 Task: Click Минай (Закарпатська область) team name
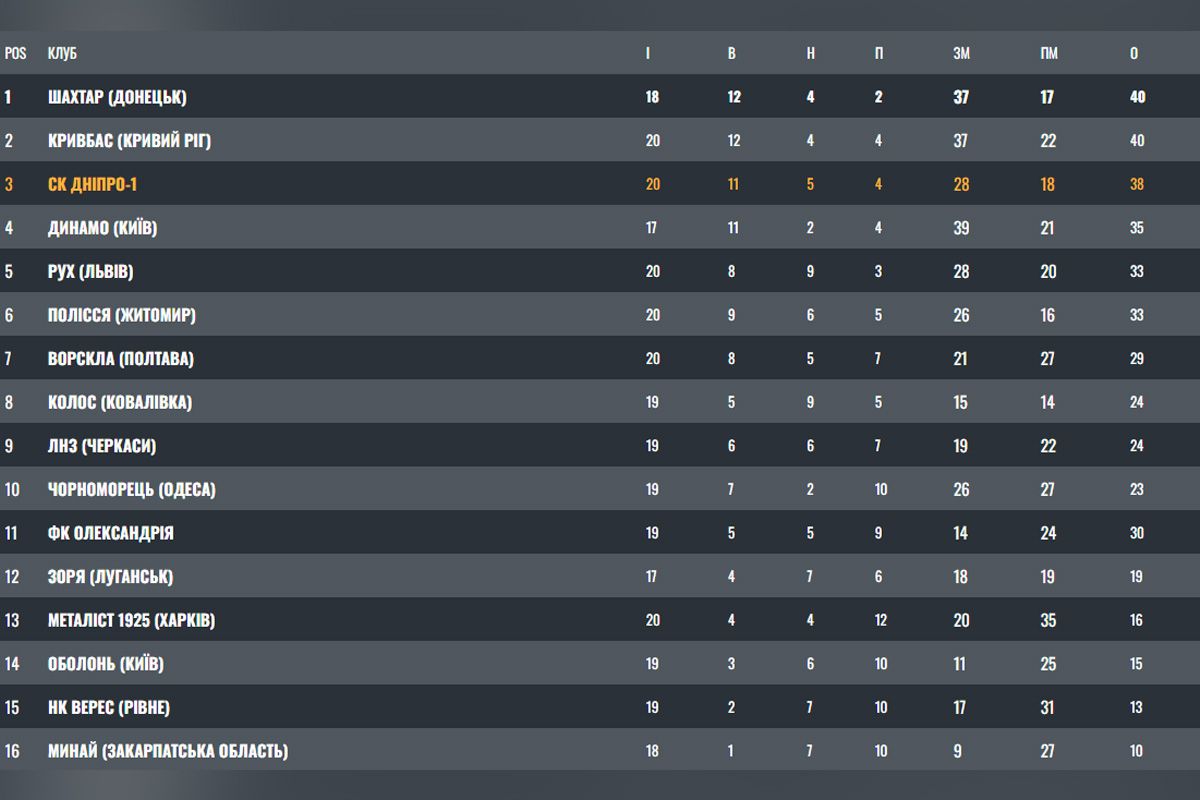(167, 751)
